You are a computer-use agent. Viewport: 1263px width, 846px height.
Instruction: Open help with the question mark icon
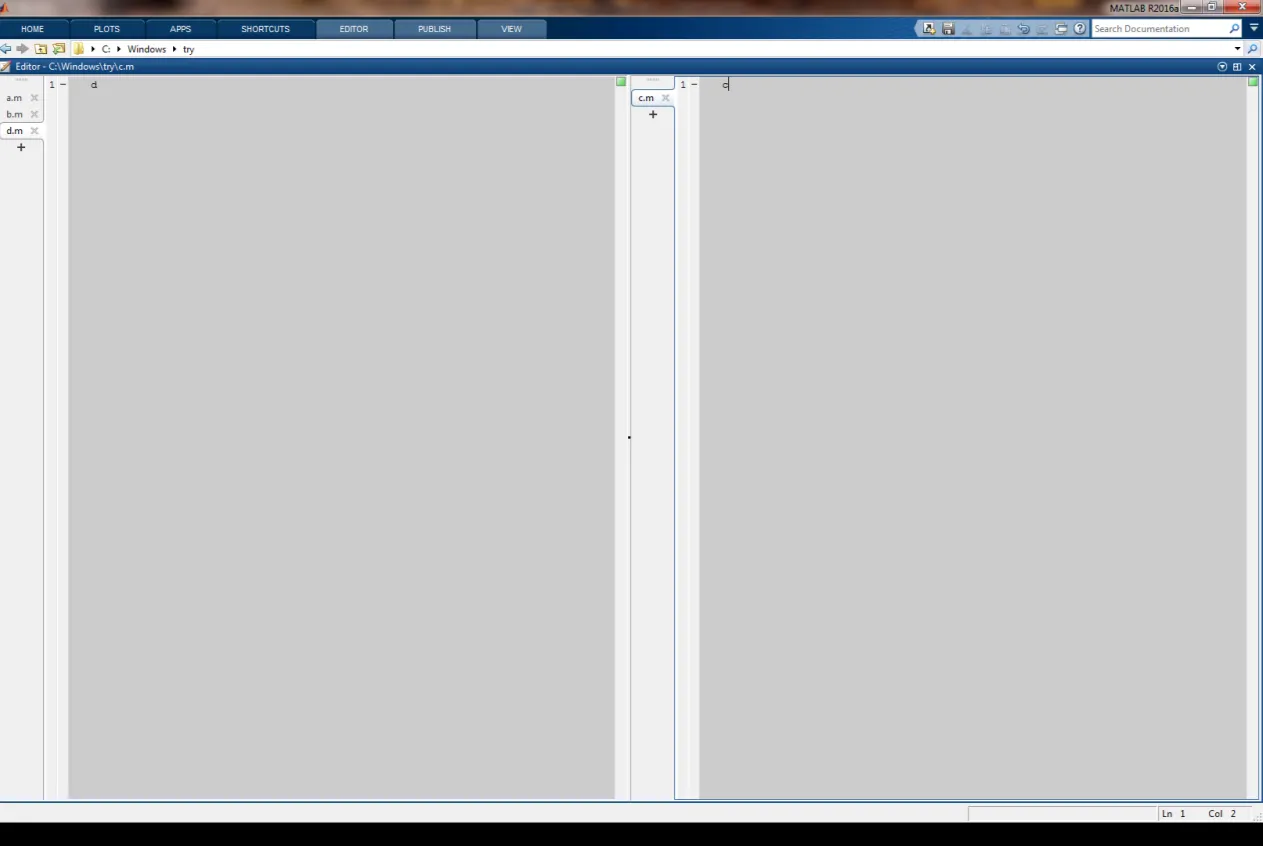[x=1079, y=29]
